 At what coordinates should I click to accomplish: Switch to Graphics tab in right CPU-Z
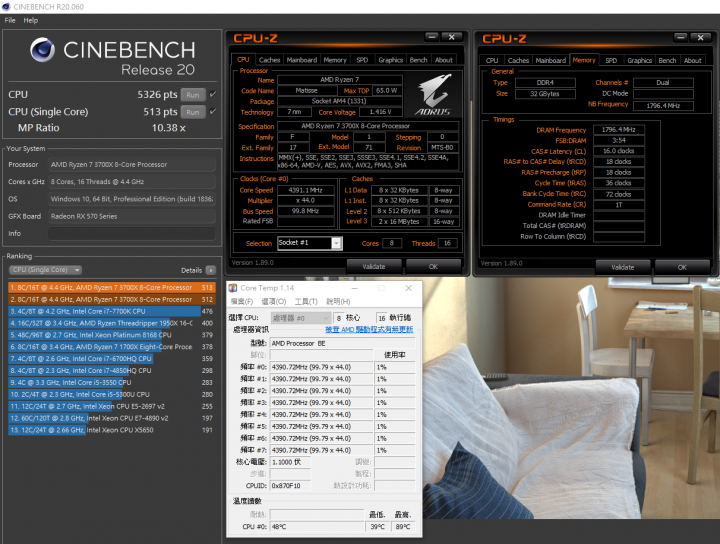tap(640, 60)
